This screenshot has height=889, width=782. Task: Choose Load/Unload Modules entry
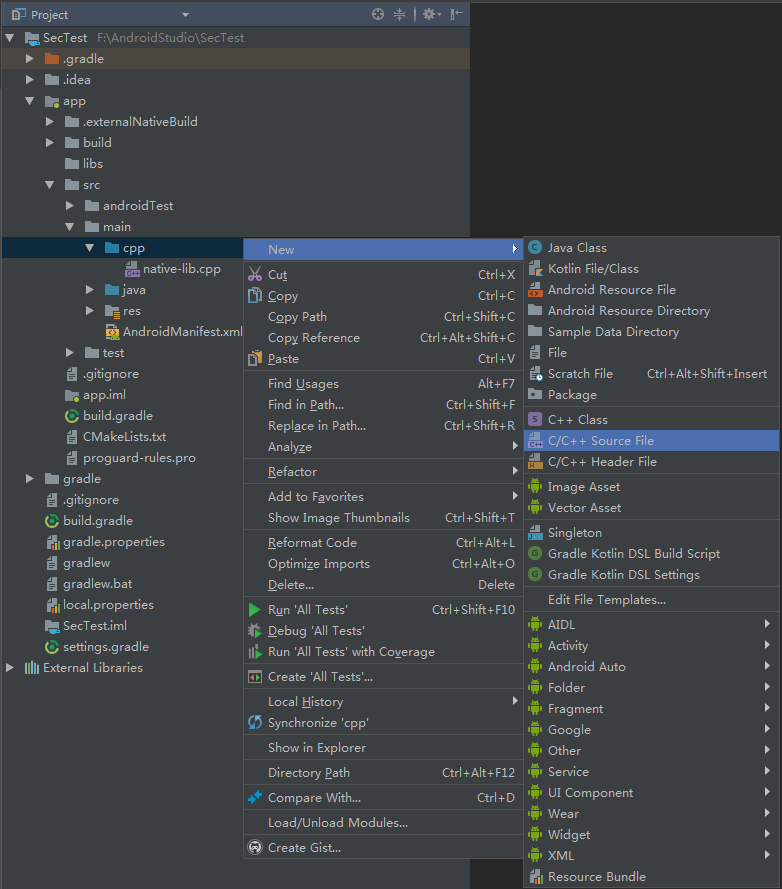(383, 822)
